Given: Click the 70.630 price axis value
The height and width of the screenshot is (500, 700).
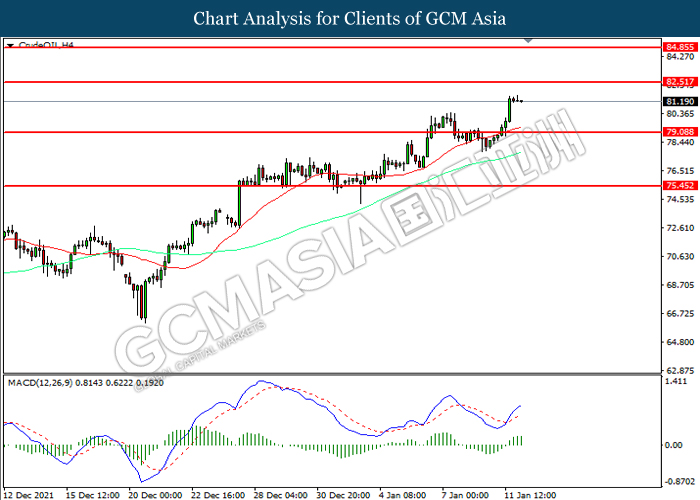Looking at the screenshot, I should pos(680,257).
